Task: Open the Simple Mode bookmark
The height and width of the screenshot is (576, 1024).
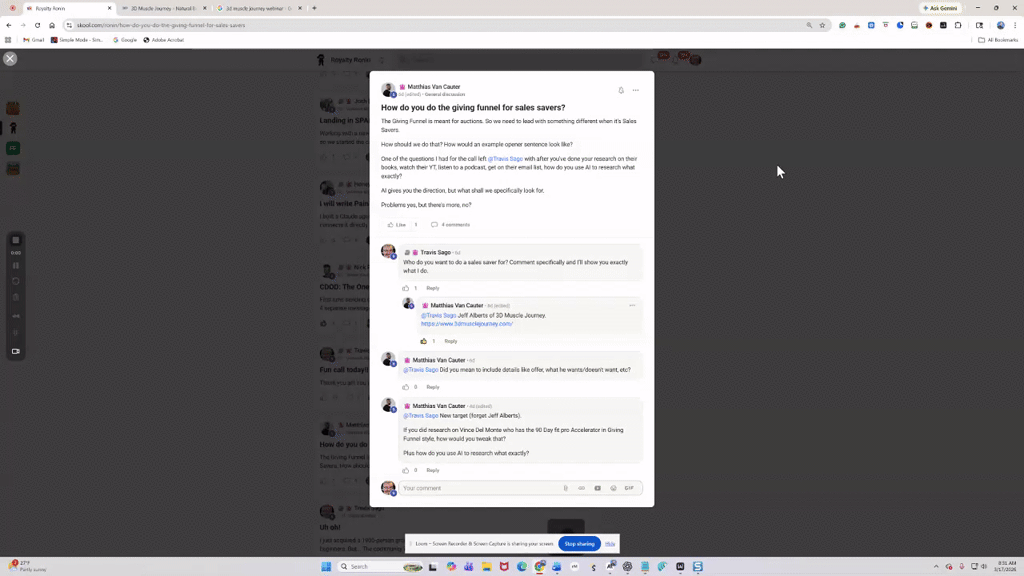Action: pyautogui.click(x=77, y=40)
